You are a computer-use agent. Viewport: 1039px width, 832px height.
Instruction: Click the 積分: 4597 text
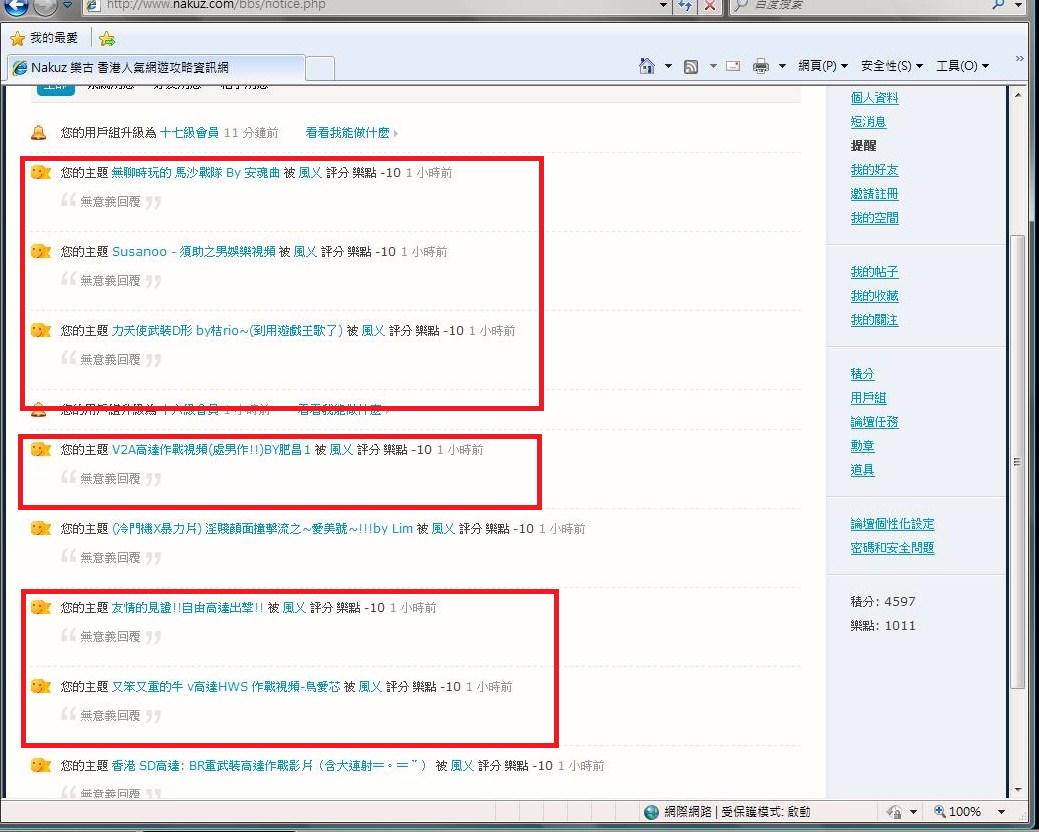click(883, 601)
